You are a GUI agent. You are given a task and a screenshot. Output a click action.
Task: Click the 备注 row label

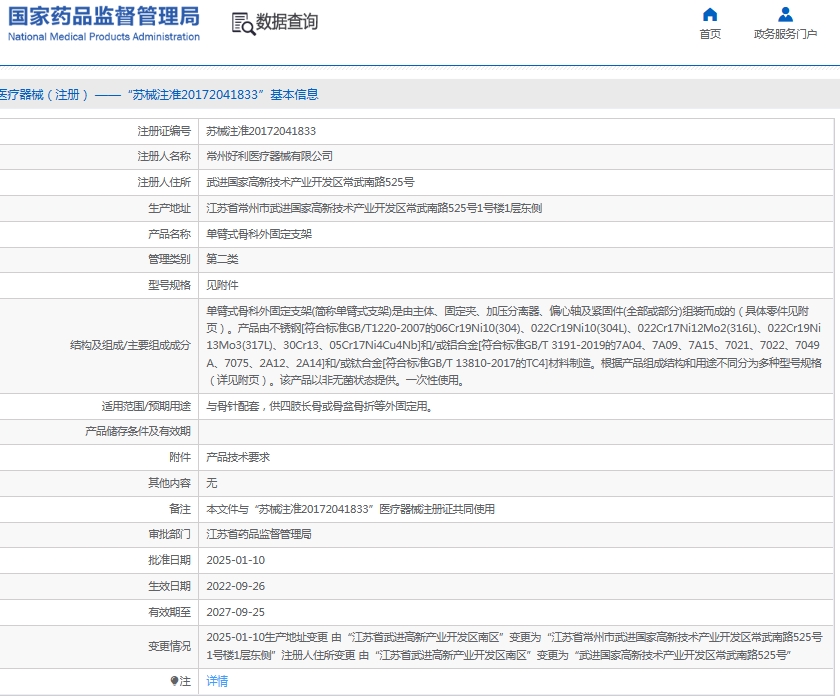[180, 509]
